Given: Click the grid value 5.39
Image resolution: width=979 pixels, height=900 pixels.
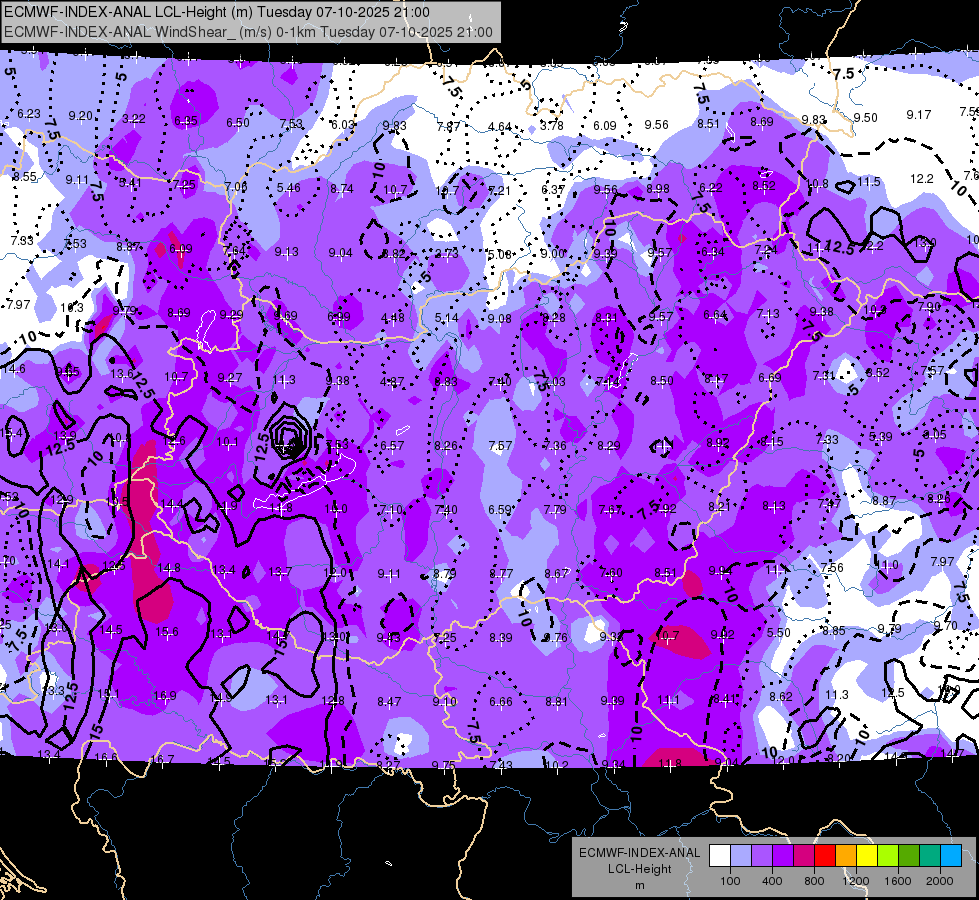Looking at the screenshot, I should tap(880, 437).
